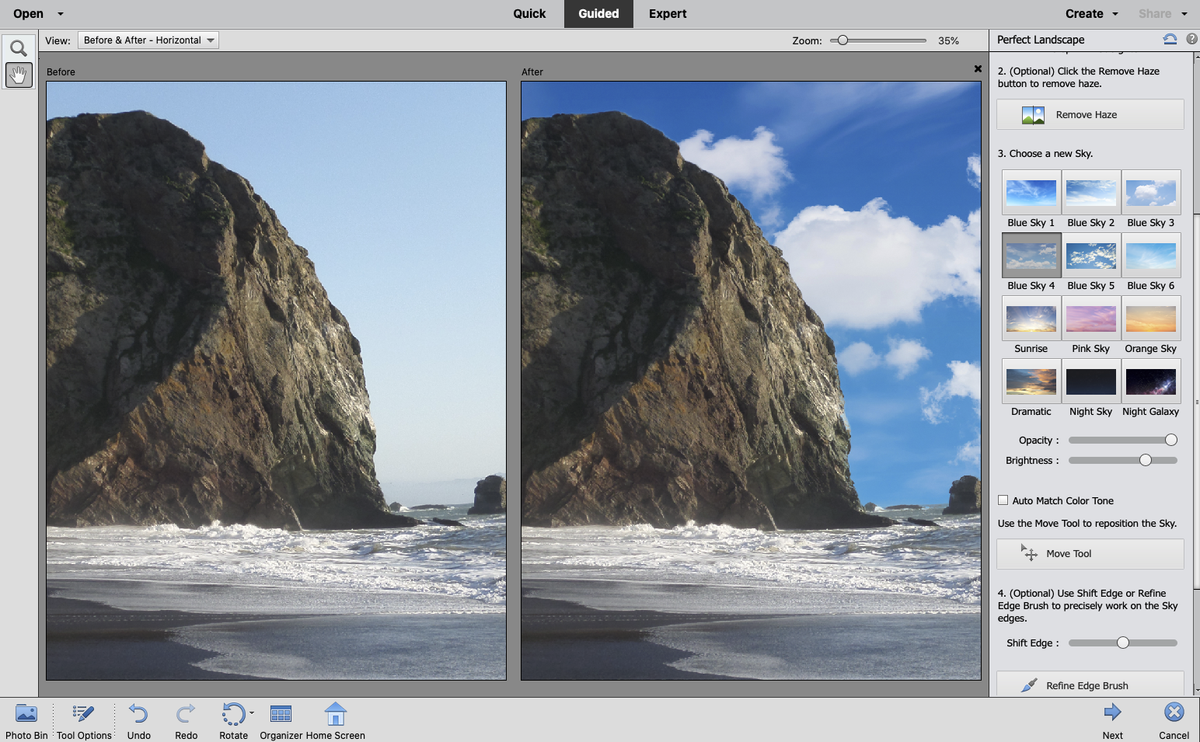Open the Rotate tool

pyautogui.click(x=233, y=714)
